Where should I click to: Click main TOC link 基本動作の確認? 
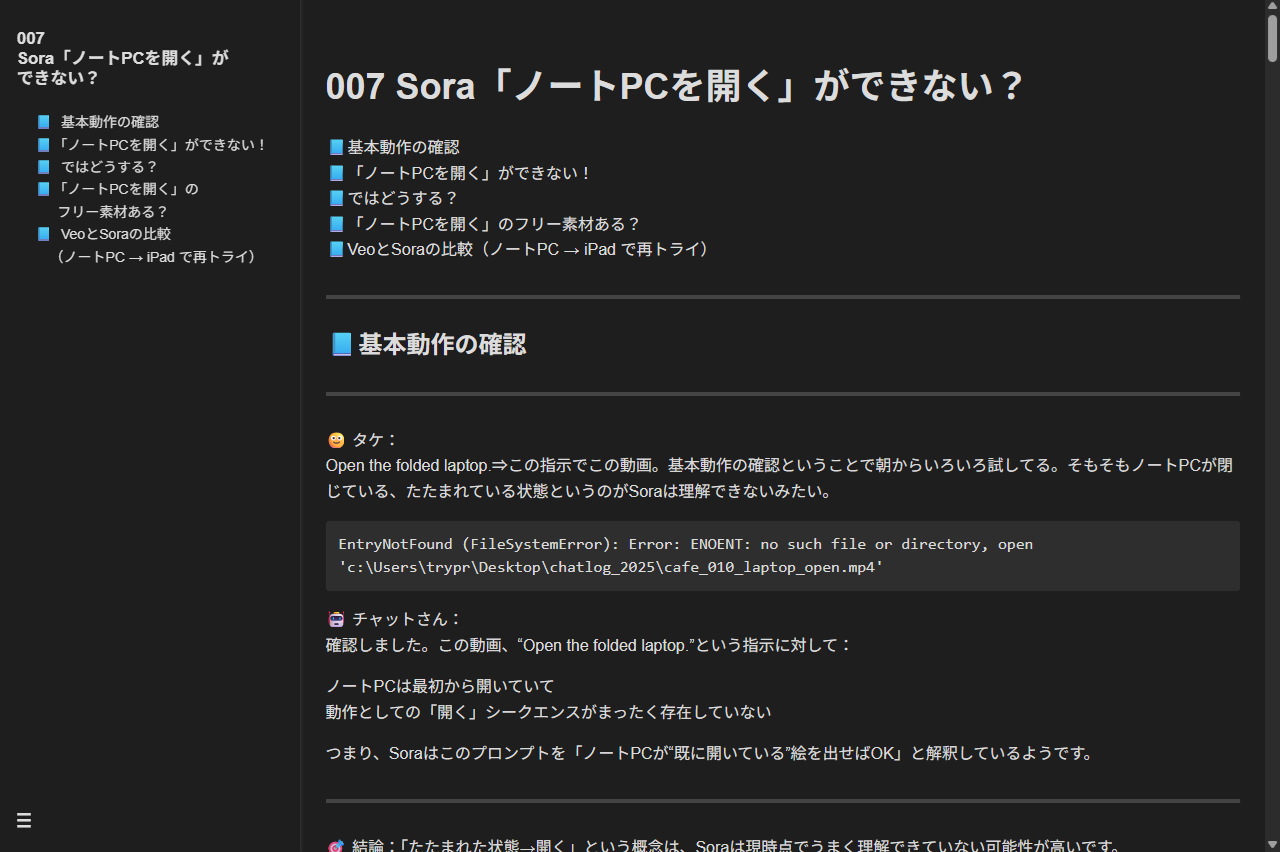[x=403, y=147]
